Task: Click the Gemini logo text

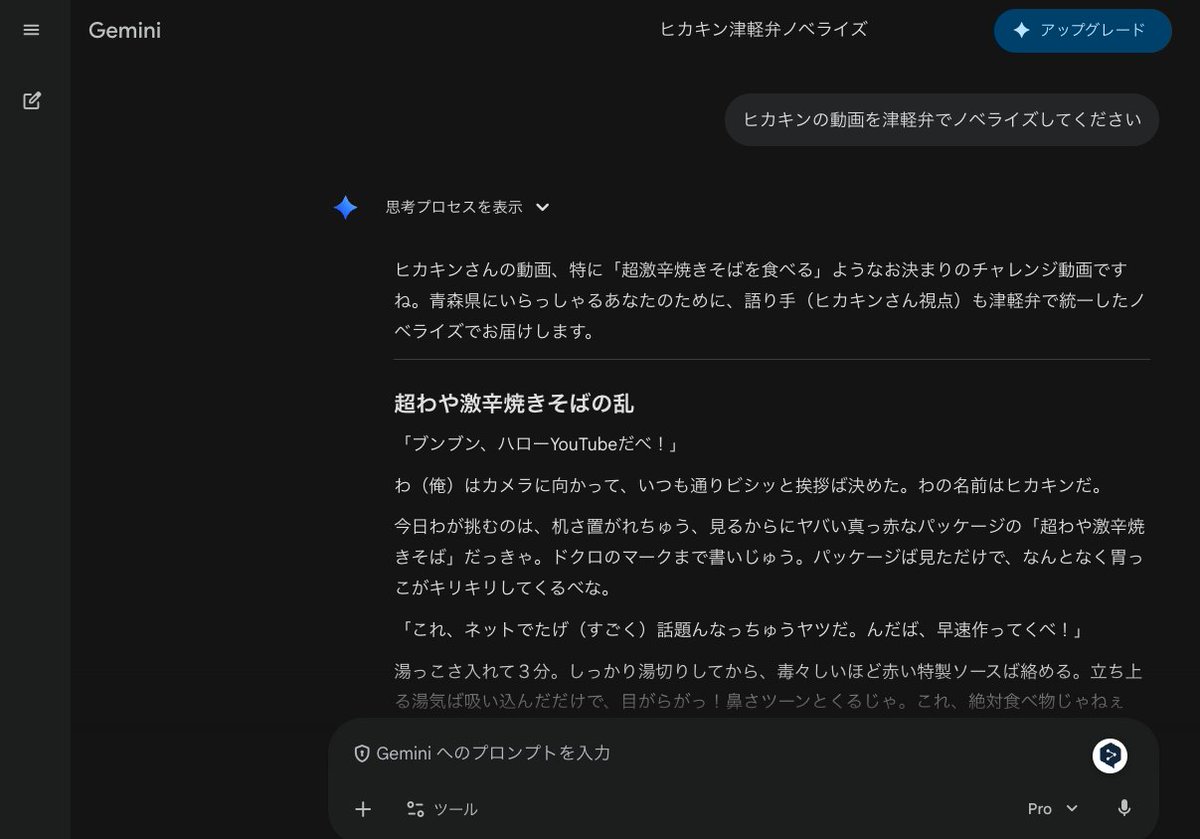Action: coord(124,30)
